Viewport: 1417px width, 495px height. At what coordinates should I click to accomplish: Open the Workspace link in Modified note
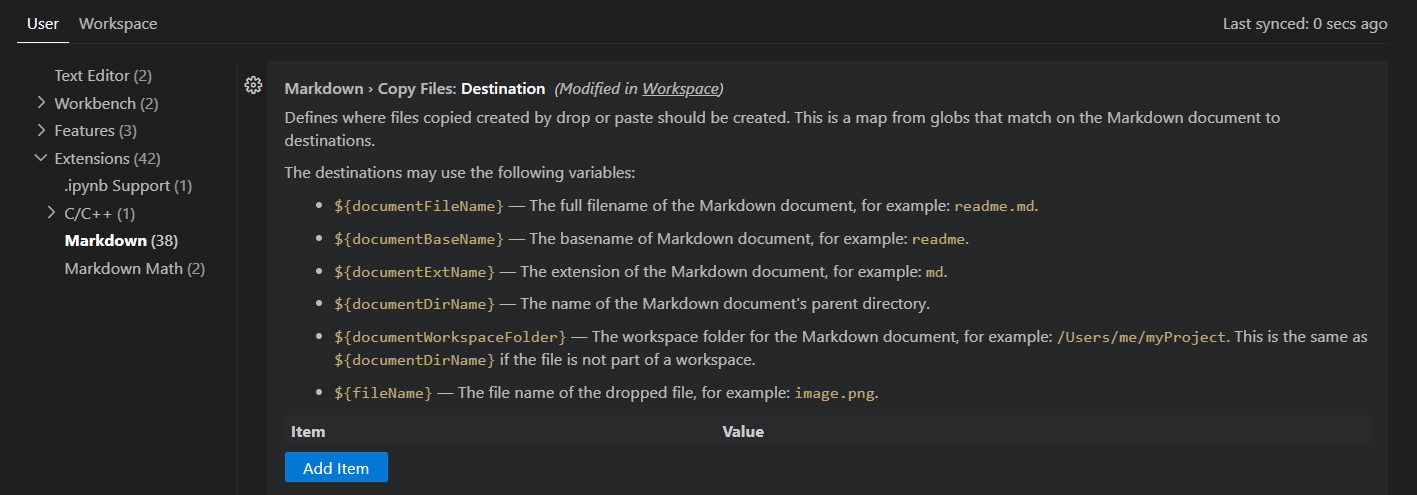[x=680, y=88]
